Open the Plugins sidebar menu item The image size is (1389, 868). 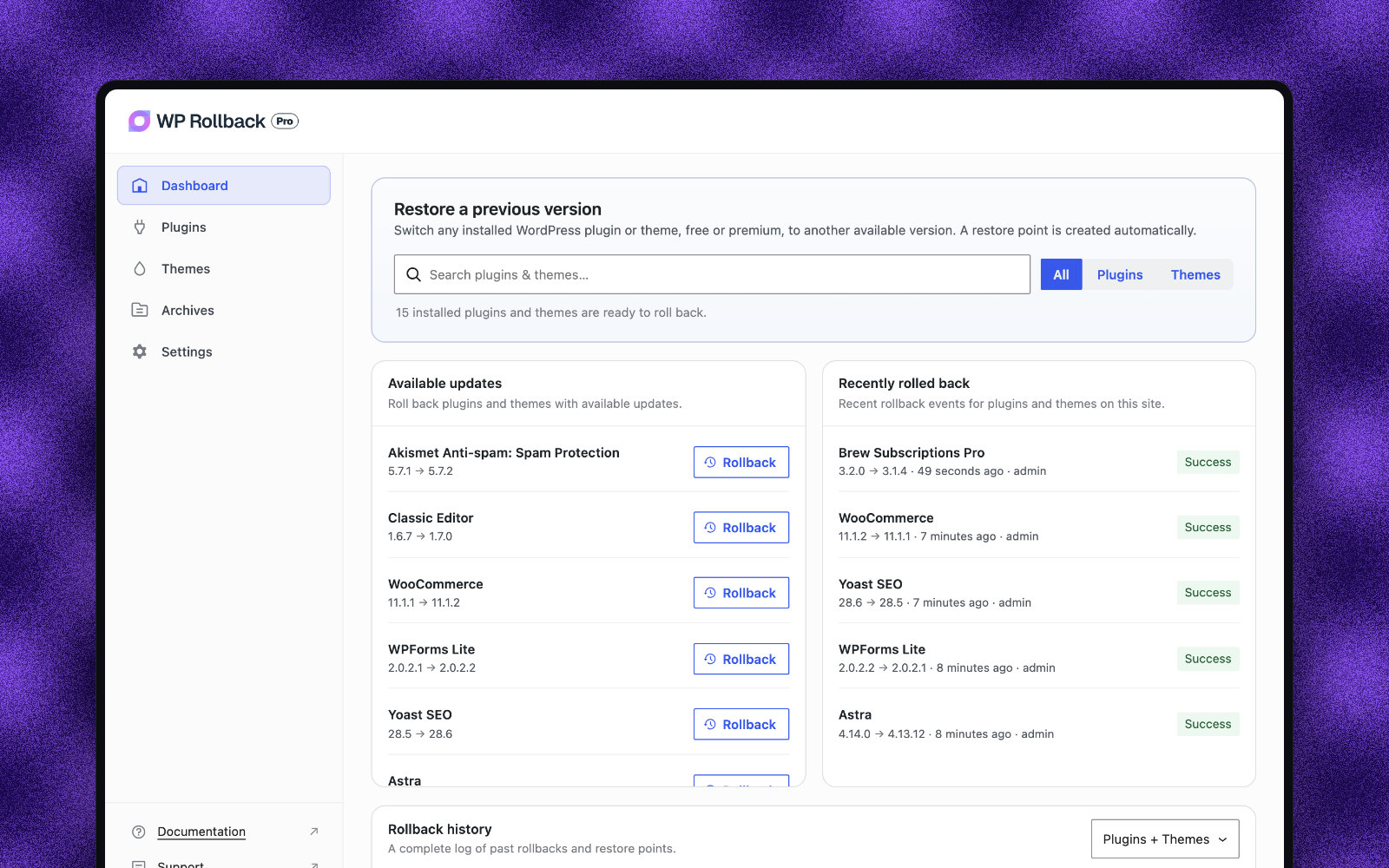[224, 227]
